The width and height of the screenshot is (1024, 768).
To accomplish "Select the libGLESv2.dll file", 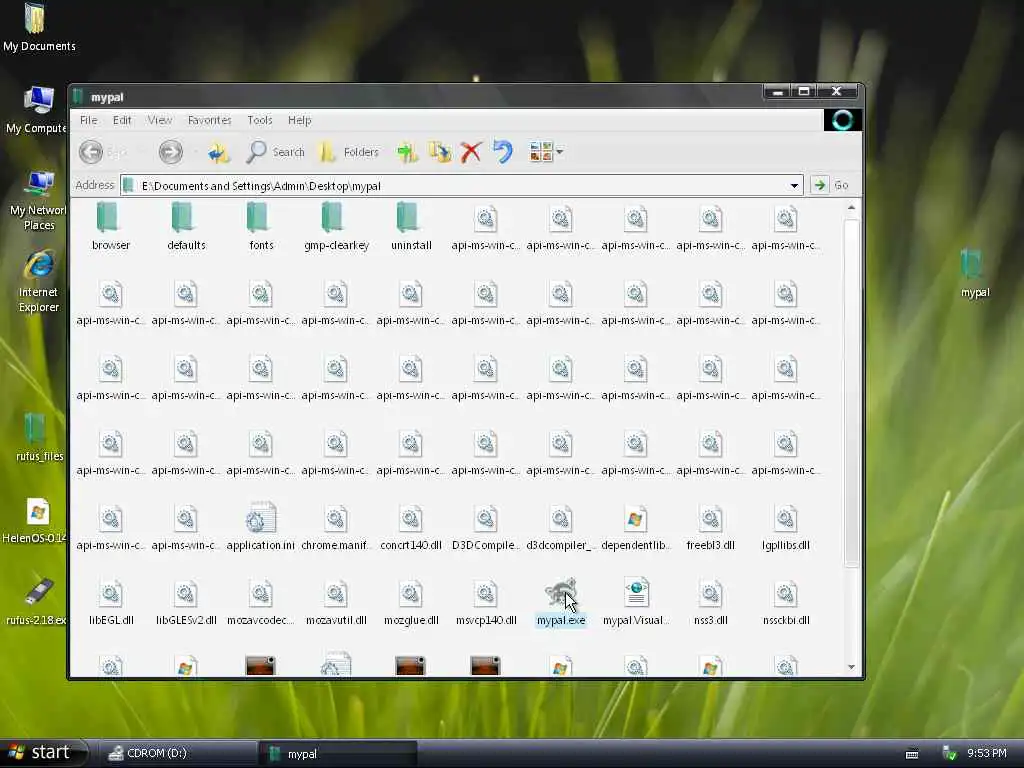I will click(186, 601).
